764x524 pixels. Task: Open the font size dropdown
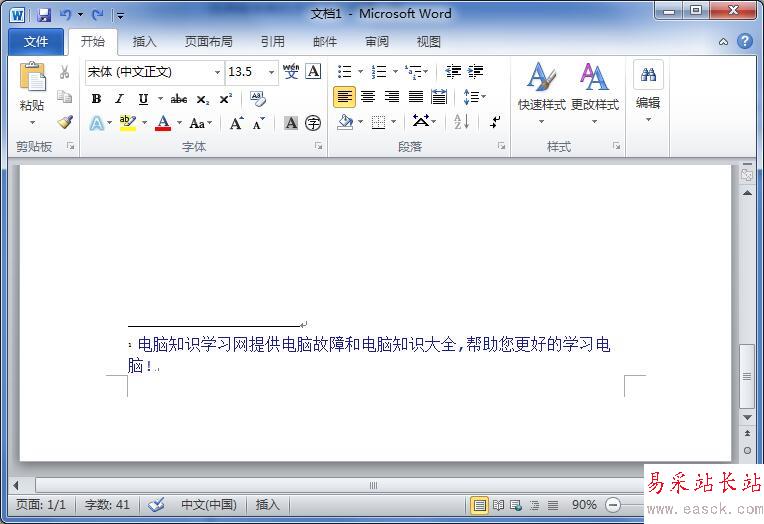[271, 73]
